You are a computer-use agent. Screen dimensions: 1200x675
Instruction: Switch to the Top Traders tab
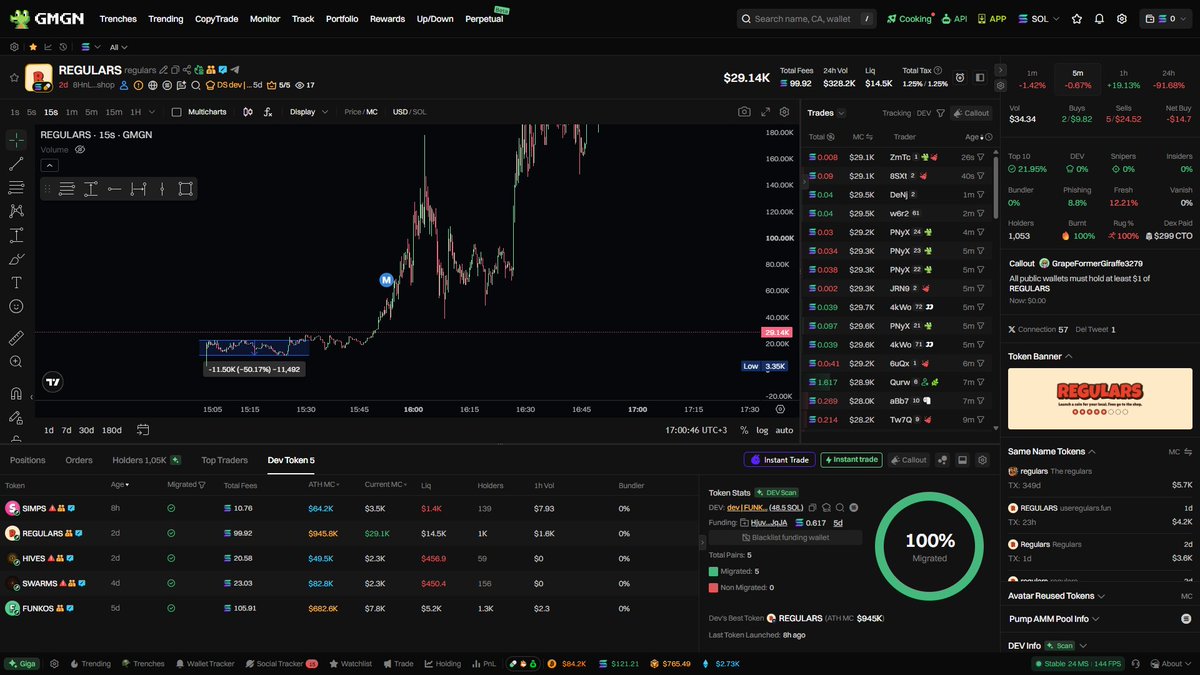[224, 460]
